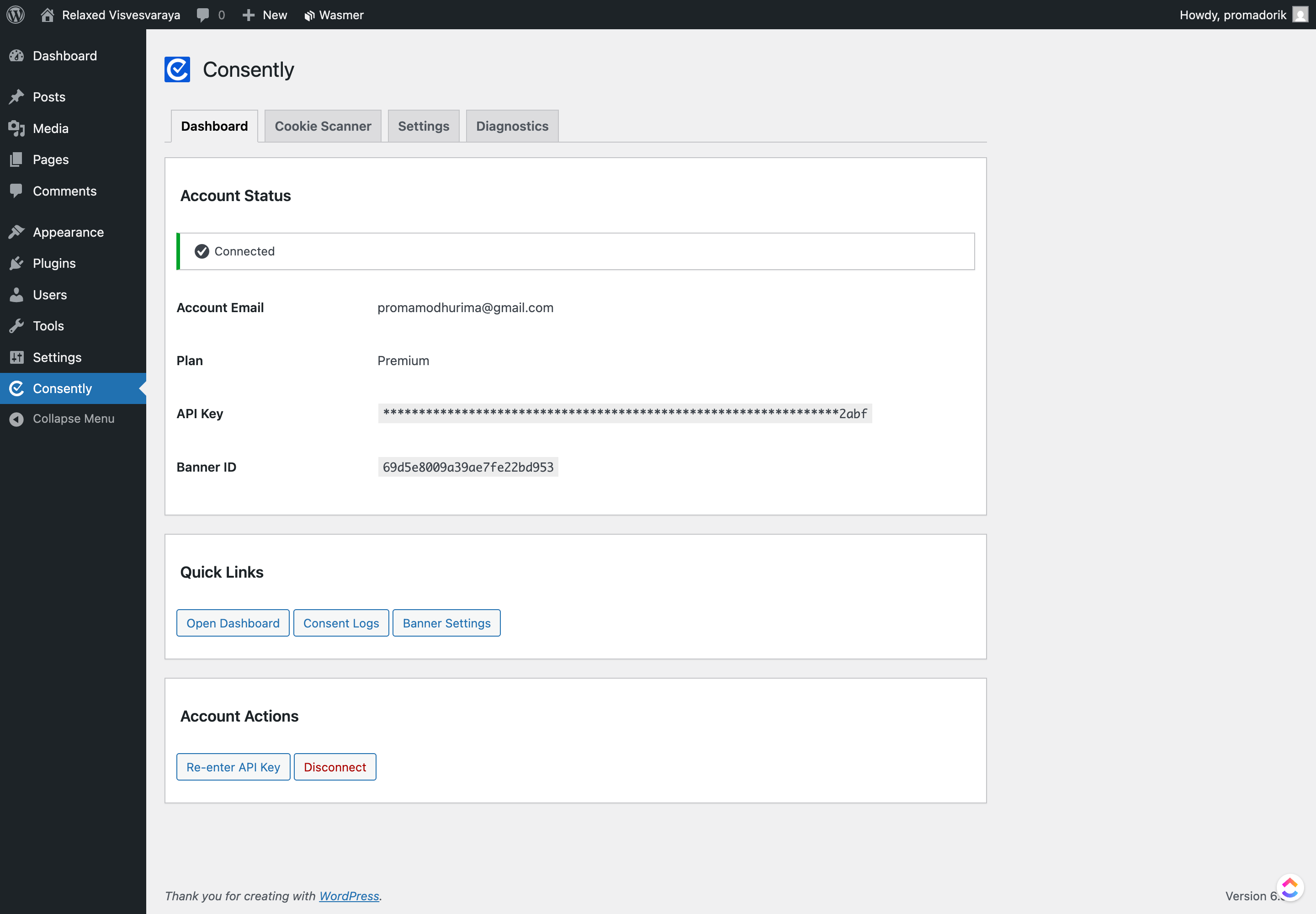Viewport: 1316px width, 914px height.
Task: Open the WordPress logo menu
Action: point(15,14)
